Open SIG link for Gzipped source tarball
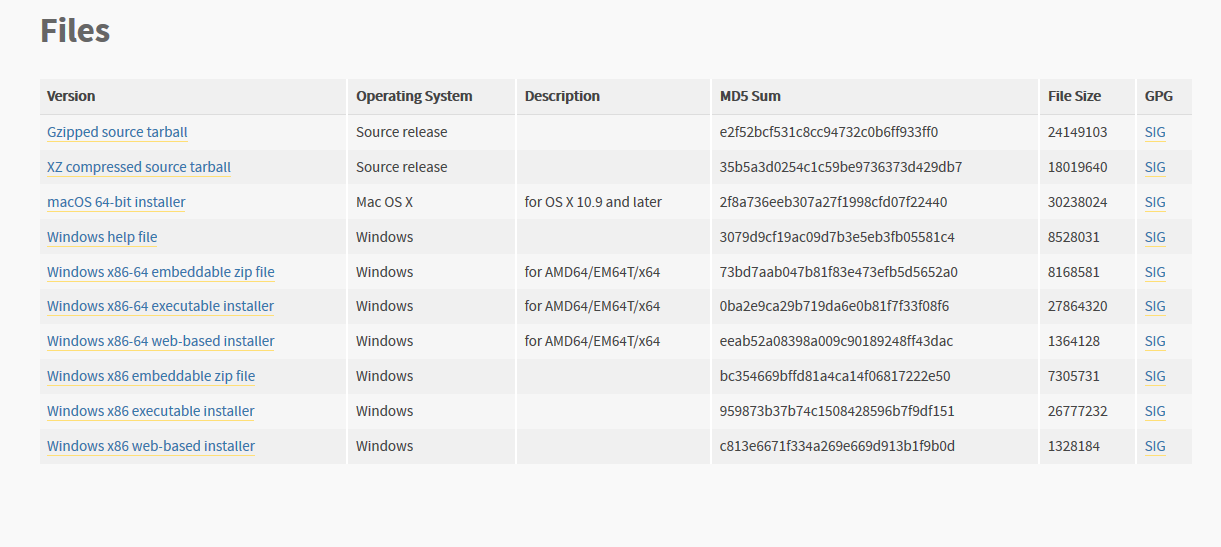 (1155, 132)
